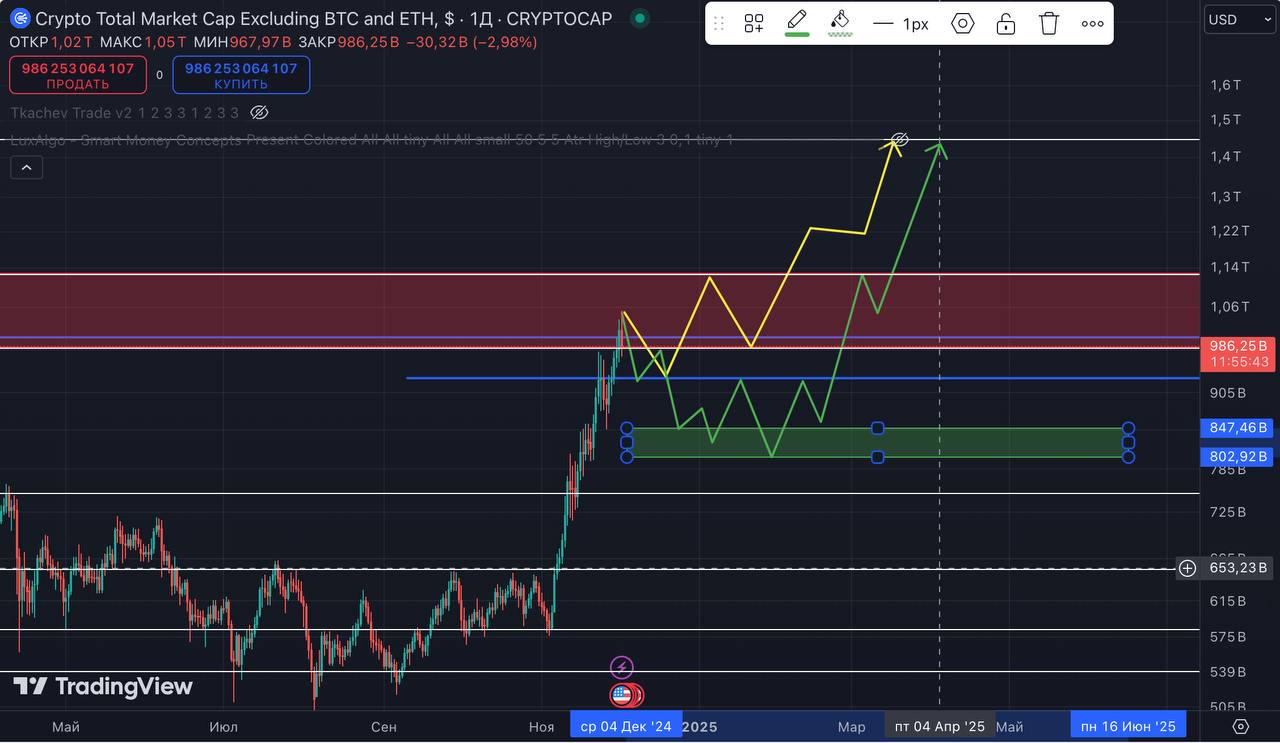Click the change value −30,32 B (−2,98%)
Viewport: 1280px width, 743px height.
(x=471, y=42)
